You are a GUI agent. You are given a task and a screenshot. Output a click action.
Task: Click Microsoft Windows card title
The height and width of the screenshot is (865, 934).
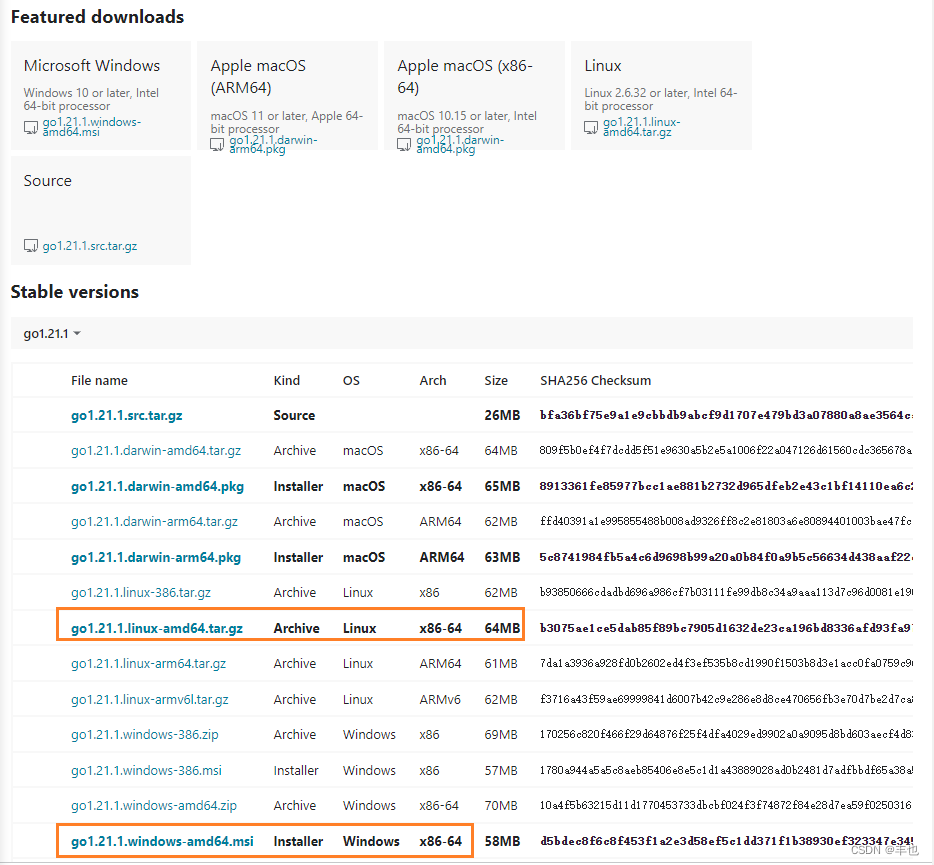click(x=92, y=66)
